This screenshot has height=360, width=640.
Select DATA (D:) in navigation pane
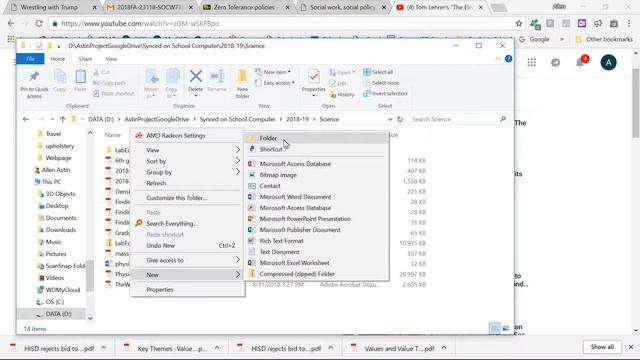tap(58, 314)
